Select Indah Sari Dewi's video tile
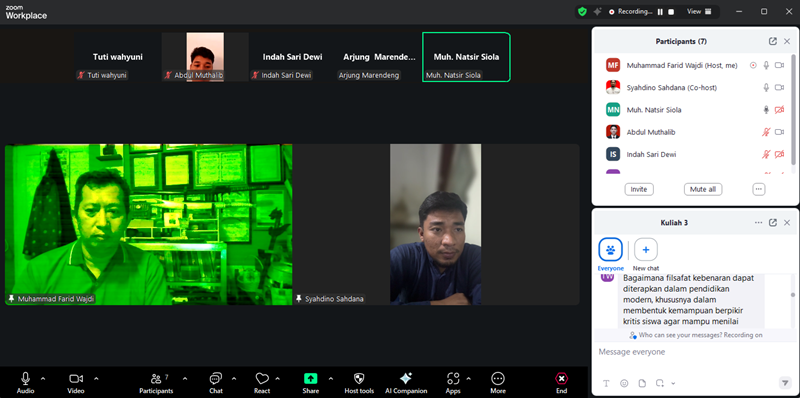 point(292,57)
